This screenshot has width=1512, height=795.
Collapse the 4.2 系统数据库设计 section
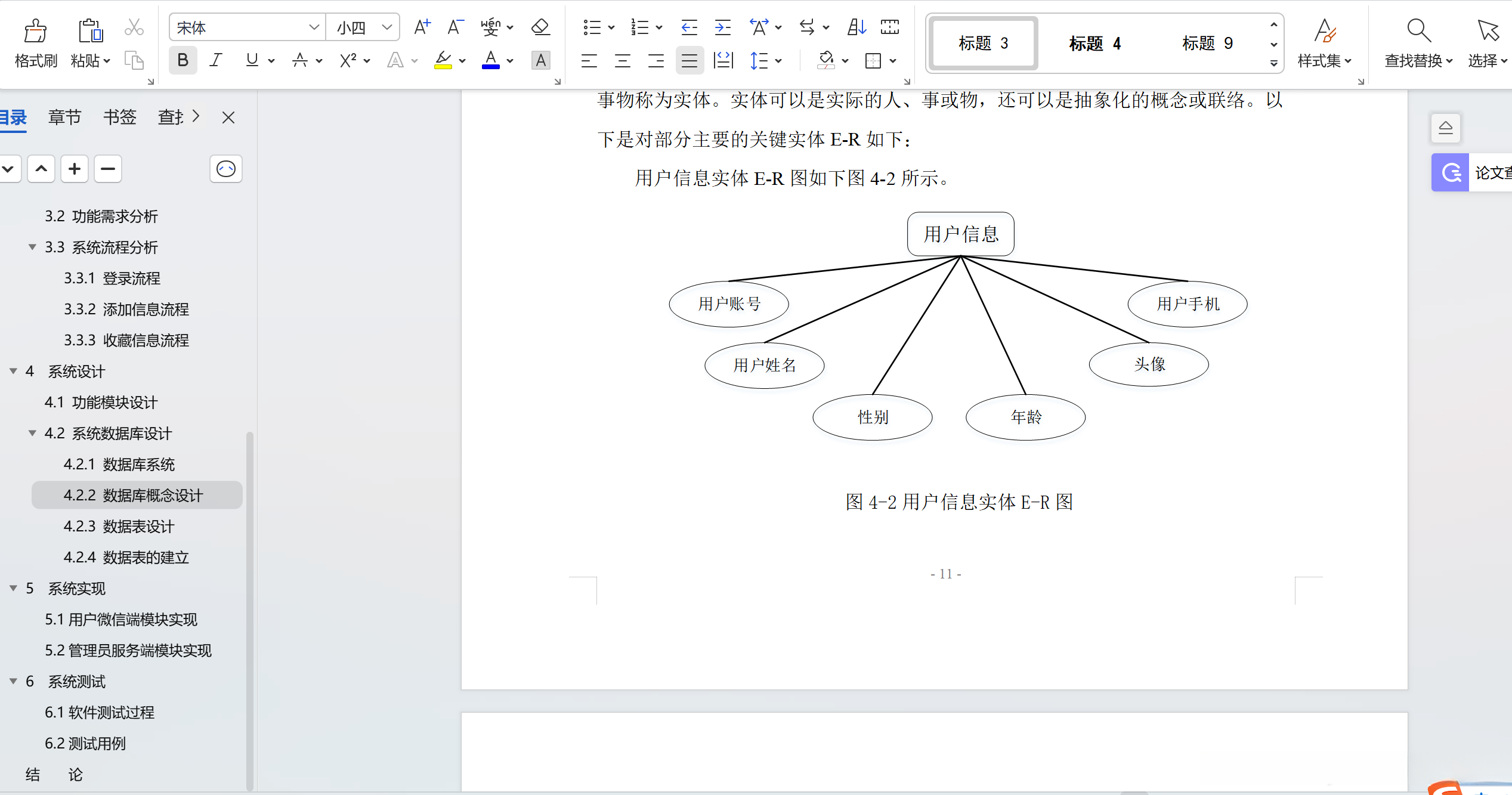point(32,433)
